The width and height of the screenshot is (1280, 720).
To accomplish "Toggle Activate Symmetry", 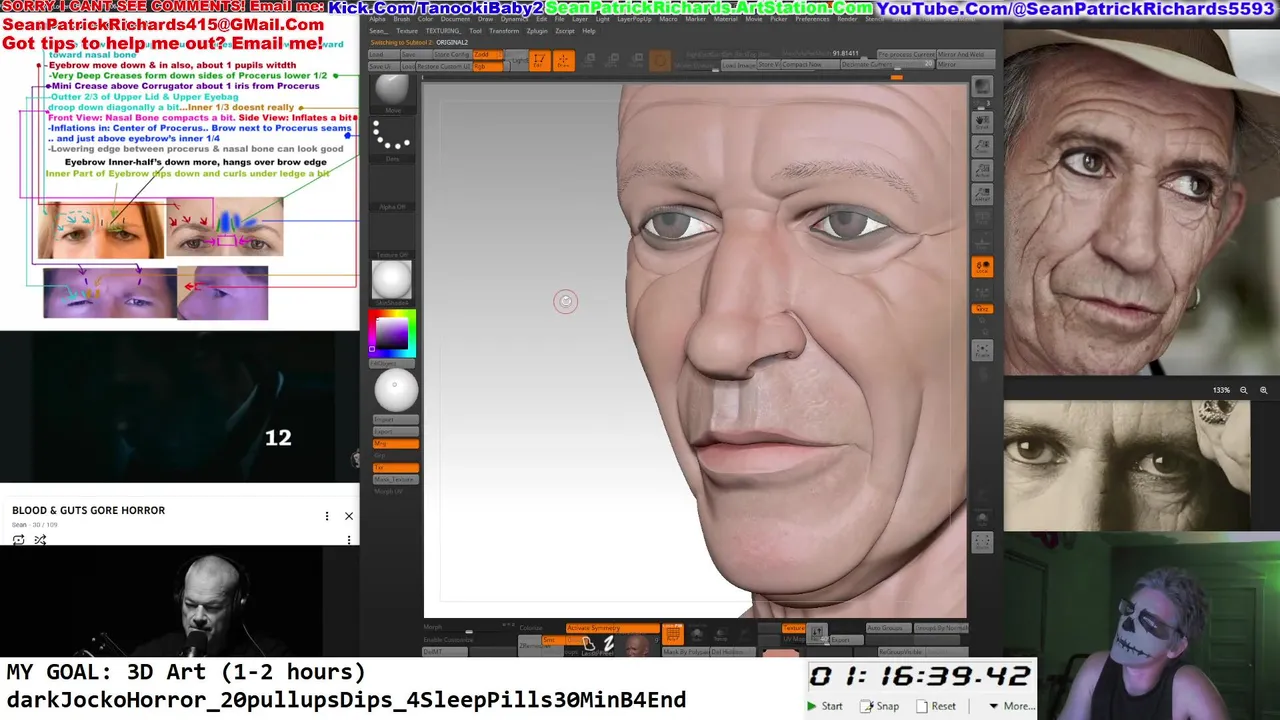I will [612, 628].
